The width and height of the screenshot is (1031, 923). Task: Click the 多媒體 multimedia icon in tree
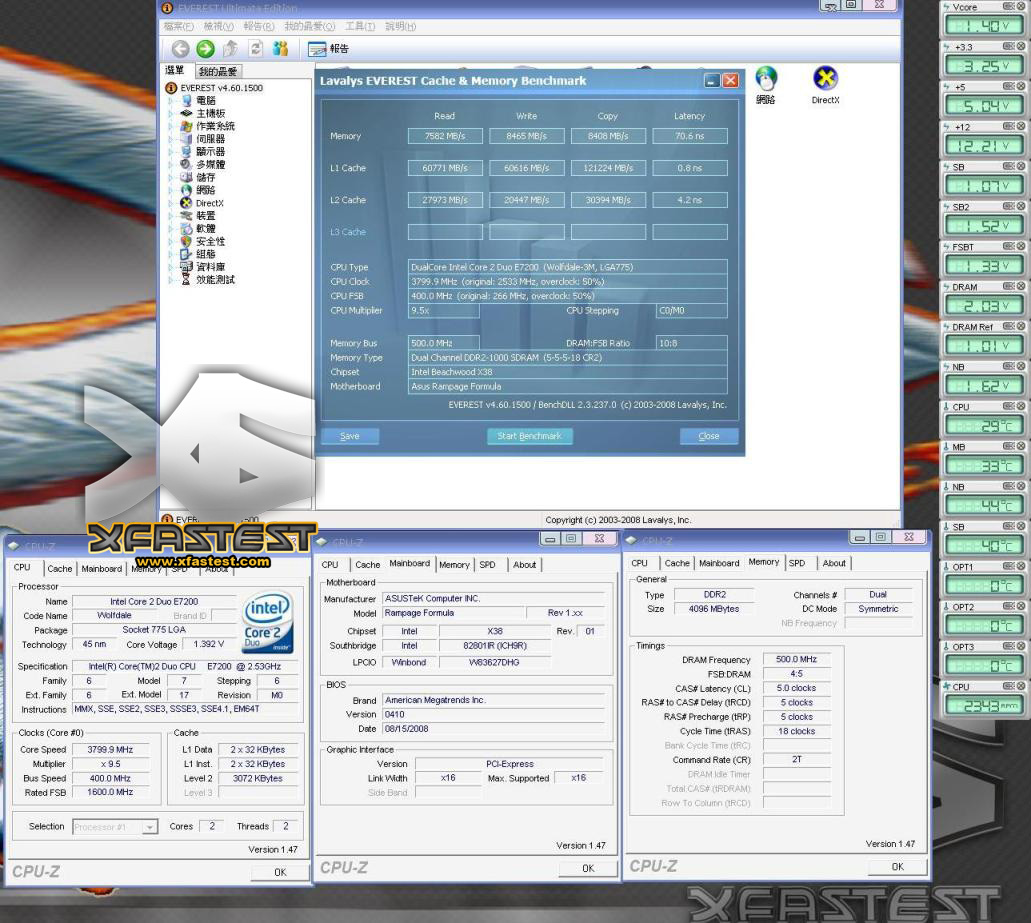[187, 164]
